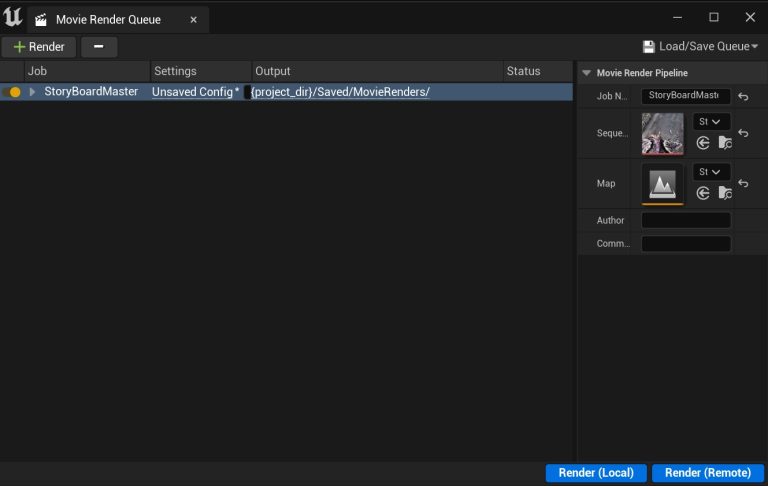The height and width of the screenshot is (486, 768).
Task: Reset Map property to default
Action: pos(743,183)
